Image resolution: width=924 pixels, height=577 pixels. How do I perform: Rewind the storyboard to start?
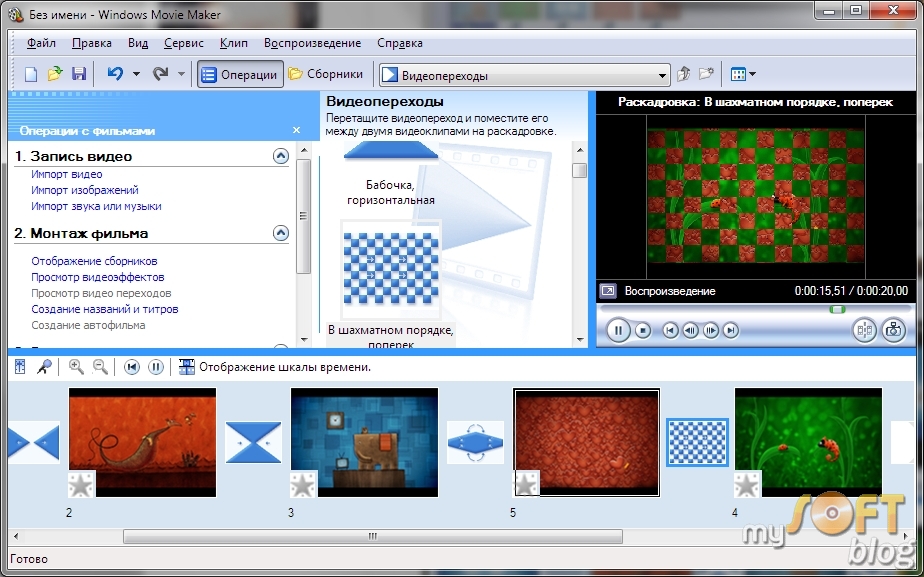tap(131, 367)
